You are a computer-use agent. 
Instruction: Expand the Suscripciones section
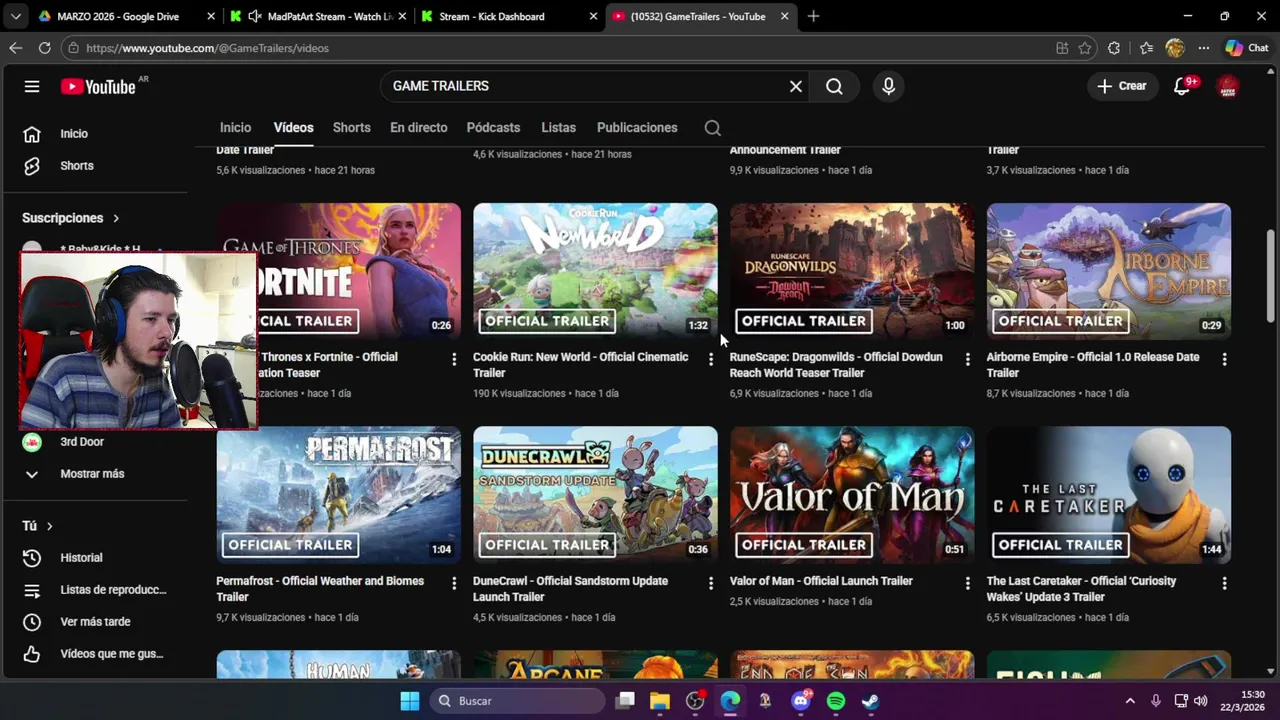point(71,218)
